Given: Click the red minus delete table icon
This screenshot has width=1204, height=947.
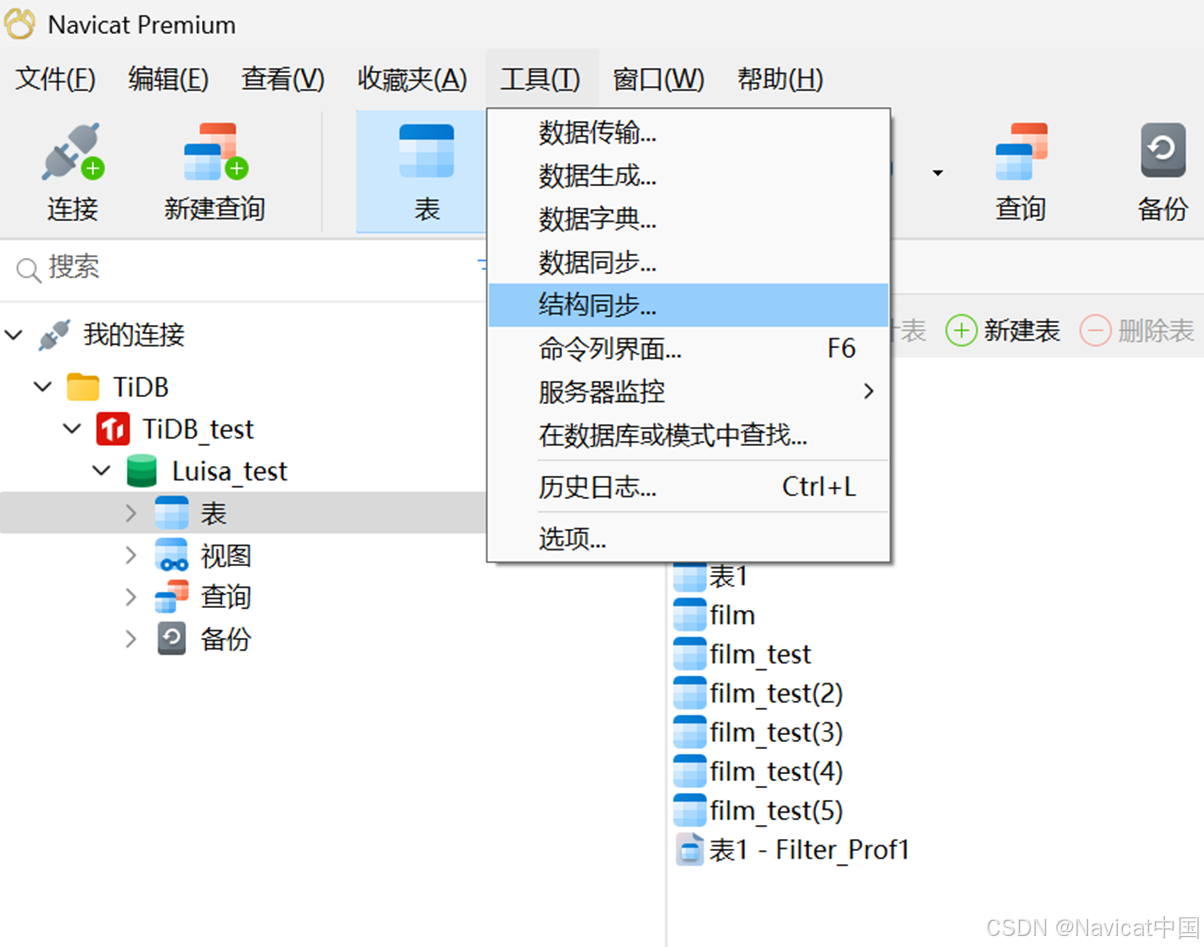Looking at the screenshot, I should [1095, 331].
